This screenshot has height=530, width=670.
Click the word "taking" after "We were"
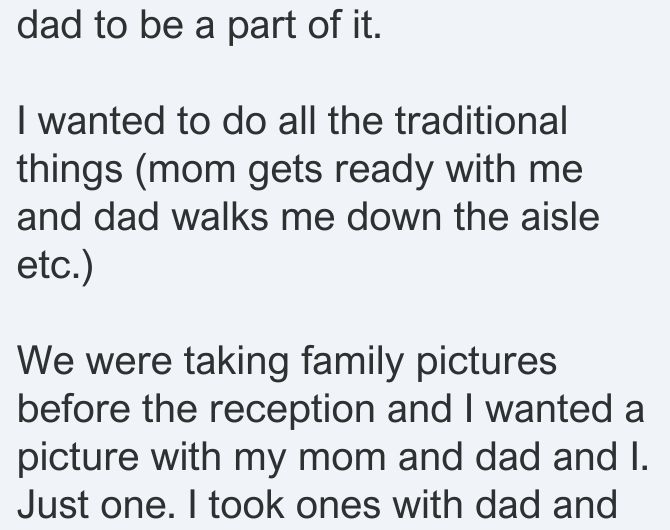pyautogui.click(x=236, y=363)
